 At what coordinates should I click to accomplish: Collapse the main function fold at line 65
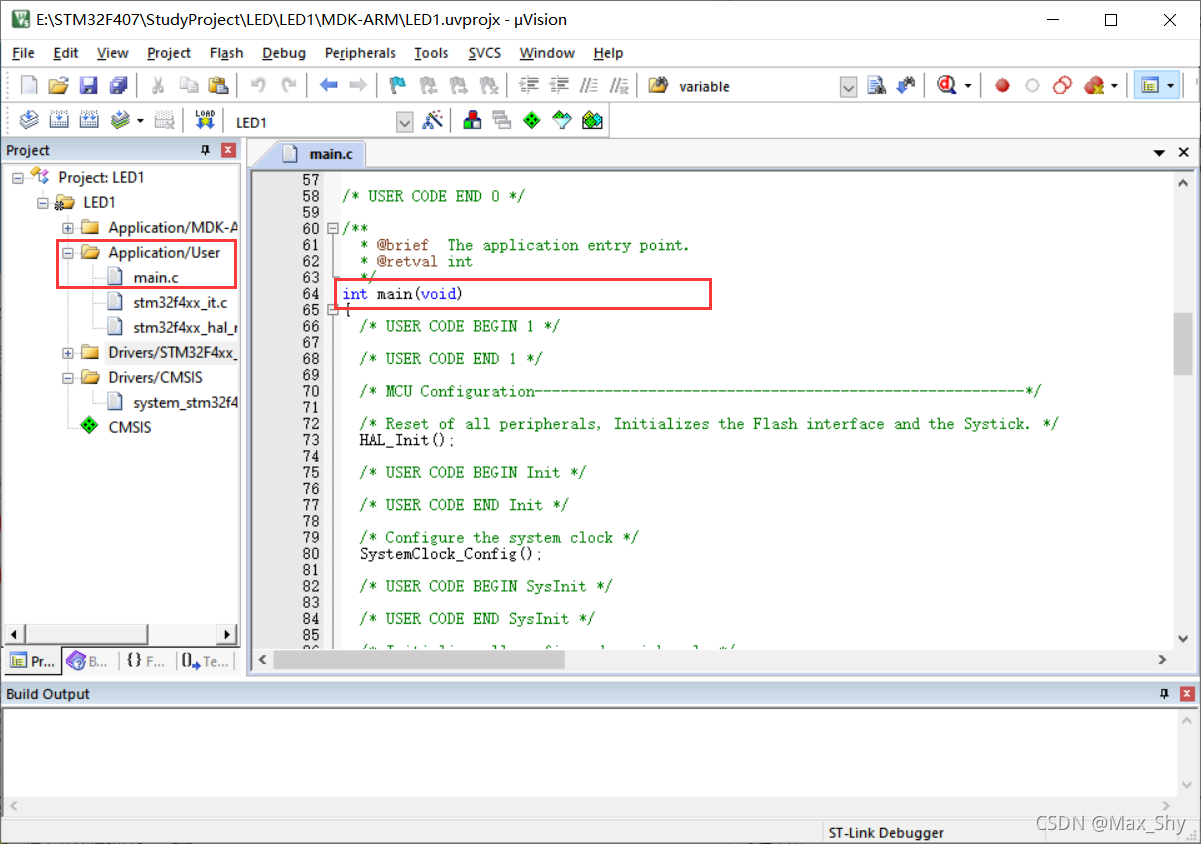[x=333, y=310]
